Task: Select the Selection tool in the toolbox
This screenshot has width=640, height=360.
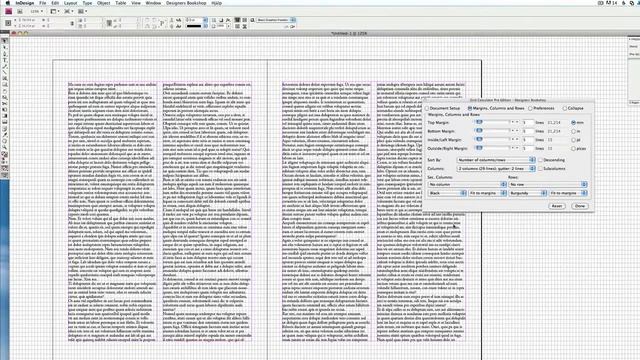Action: point(5,41)
